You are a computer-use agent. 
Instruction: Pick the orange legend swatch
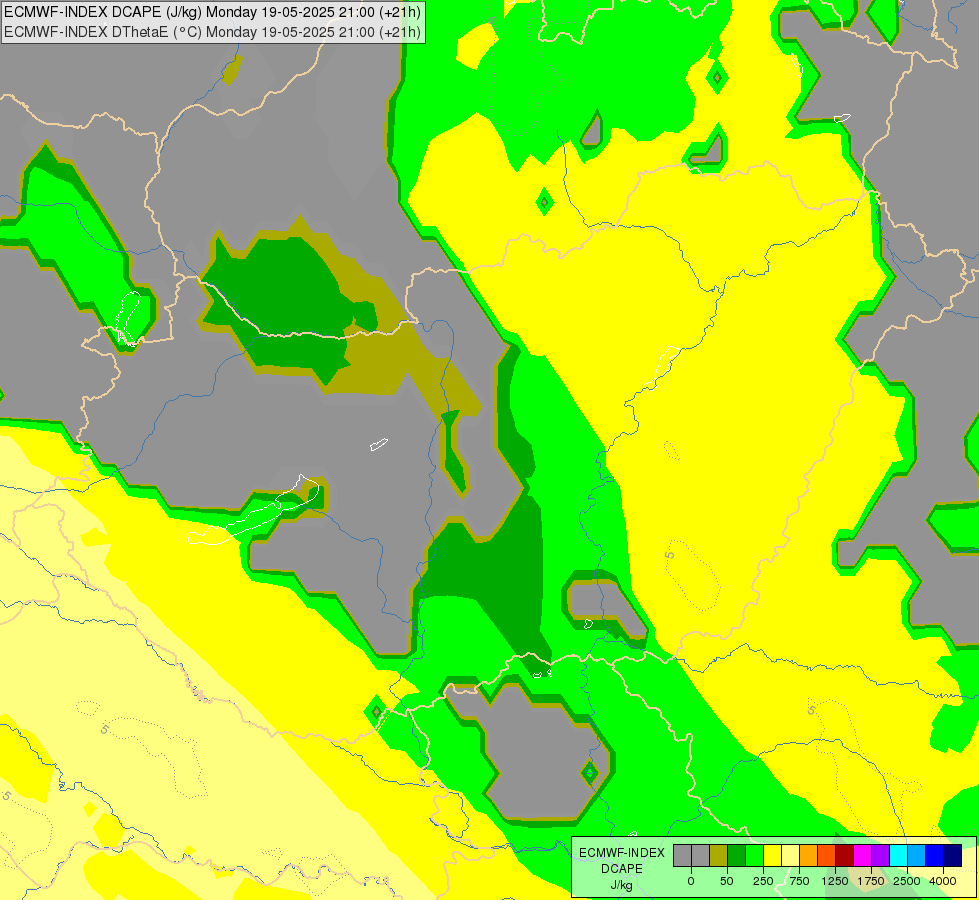click(809, 855)
